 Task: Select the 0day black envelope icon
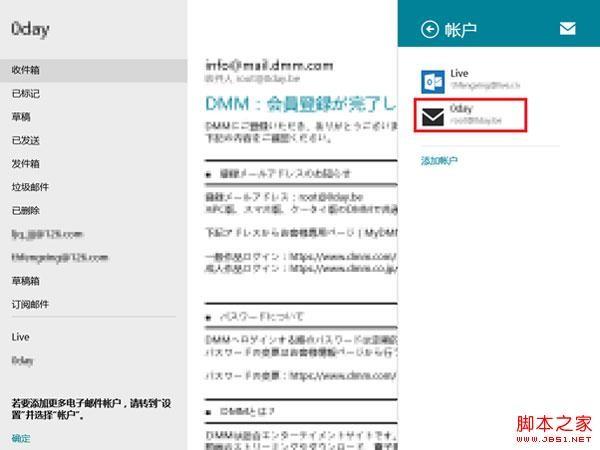[x=433, y=117]
